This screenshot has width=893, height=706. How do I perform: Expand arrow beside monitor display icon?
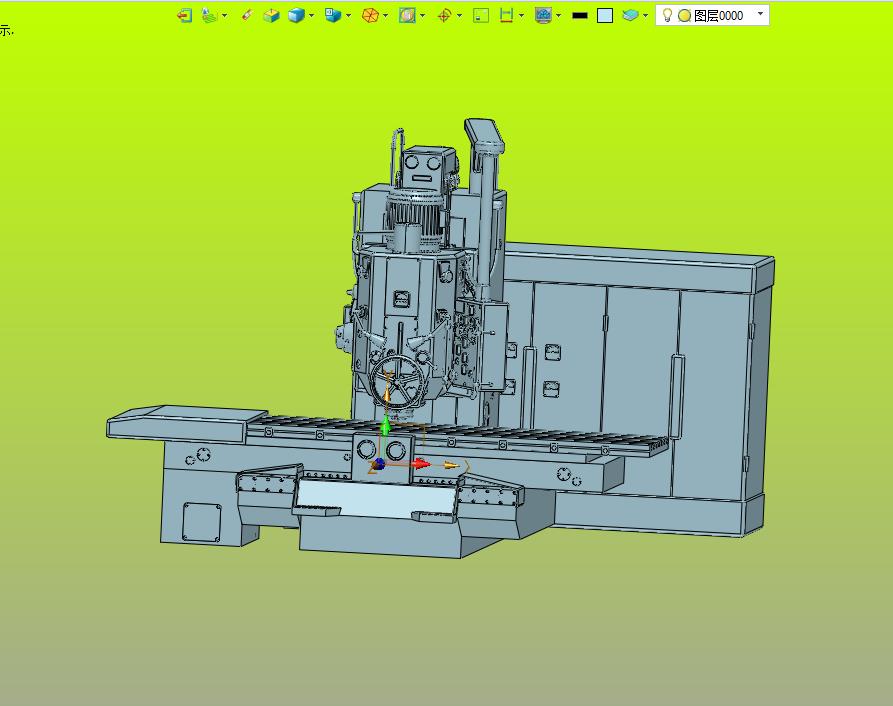coord(559,15)
